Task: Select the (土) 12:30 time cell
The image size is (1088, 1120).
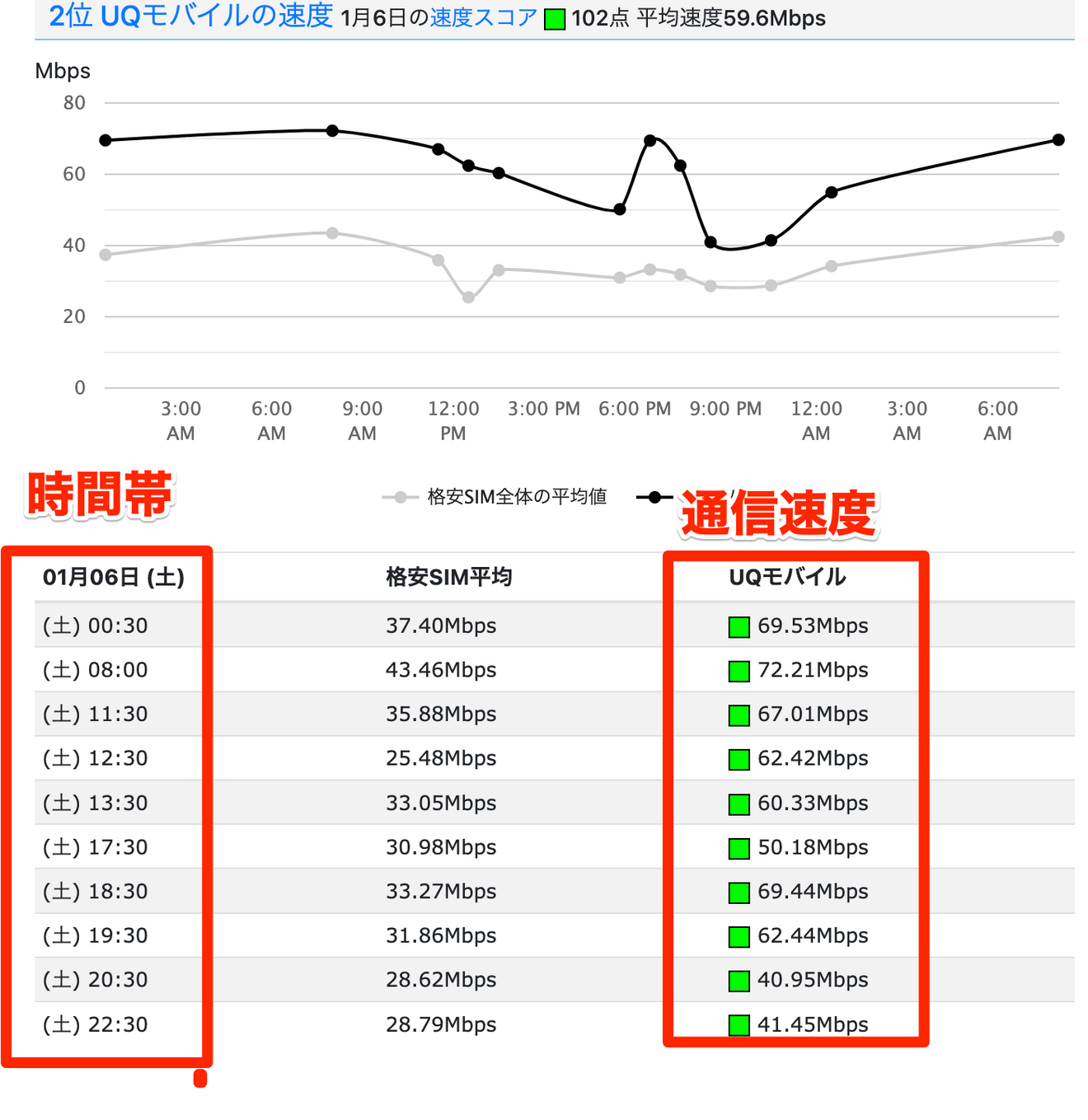Action: tap(96, 758)
